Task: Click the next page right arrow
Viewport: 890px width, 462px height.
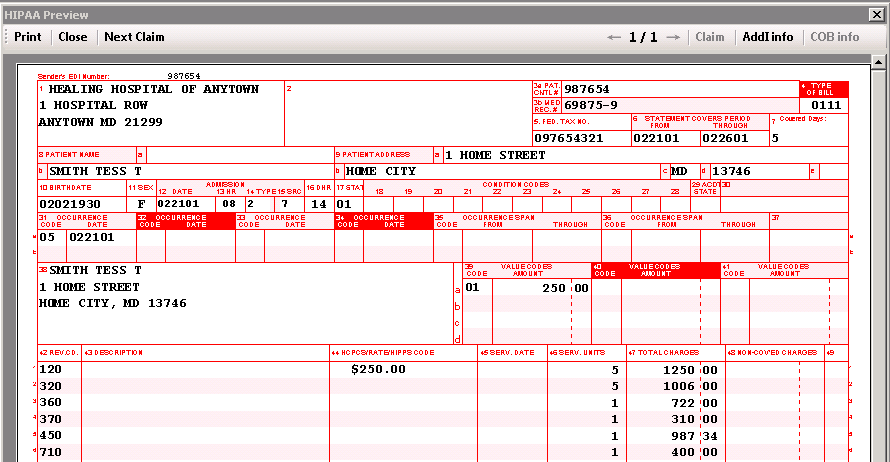Action: (673, 37)
